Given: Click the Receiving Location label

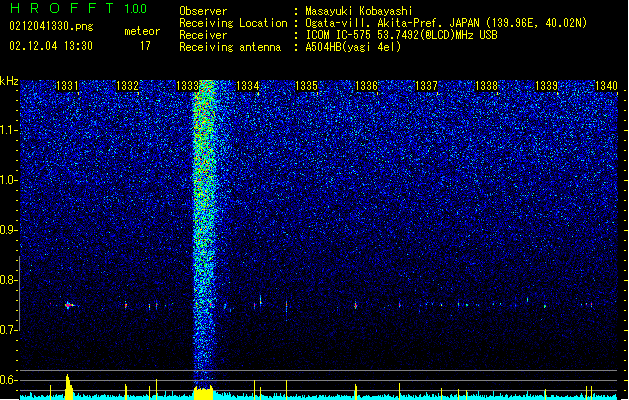Looking at the screenshot, I should tap(233, 23).
